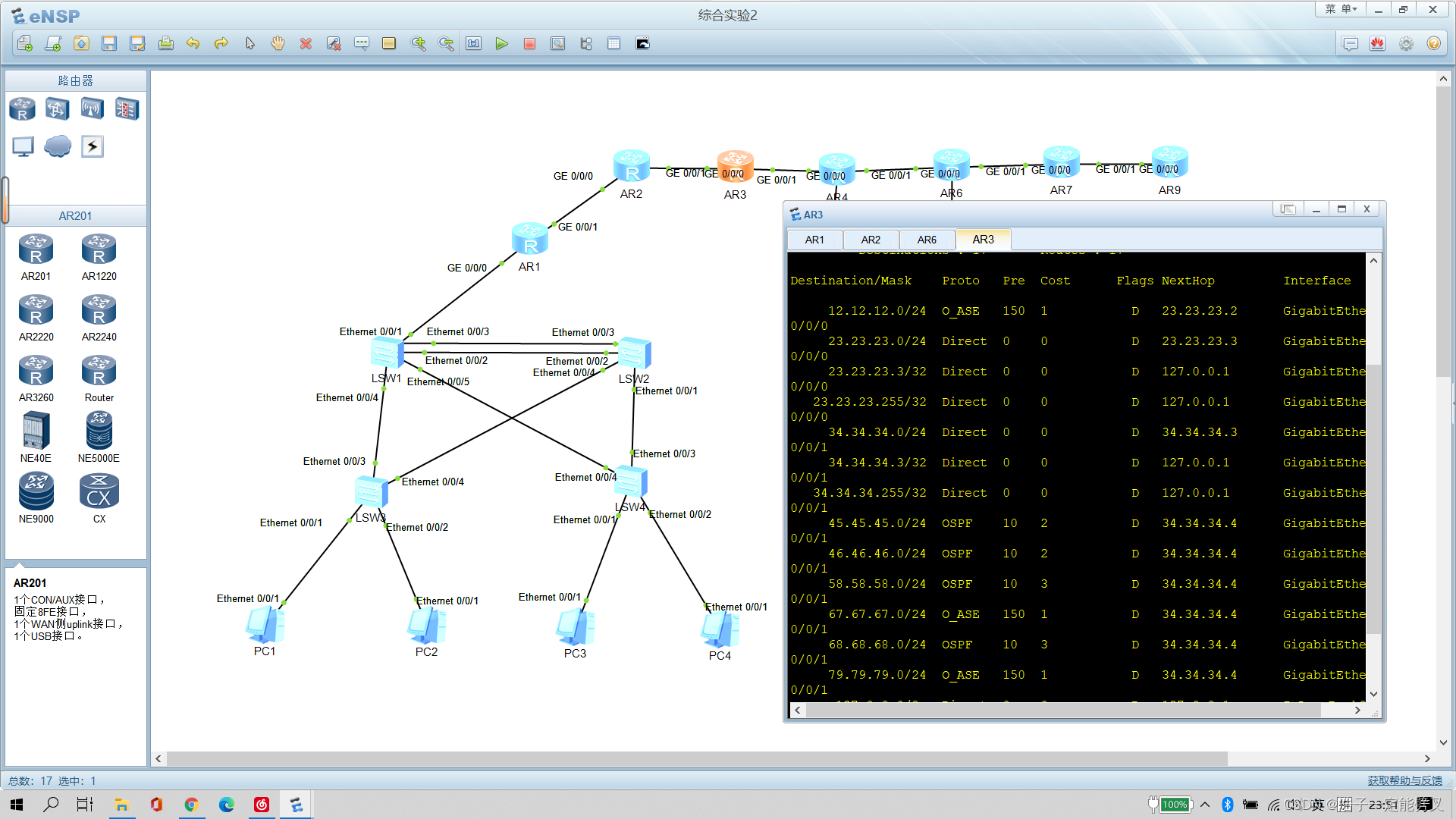Viewport: 1456px width, 819px height.
Task: Select the hand drag tool
Action: click(x=278, y=44)
